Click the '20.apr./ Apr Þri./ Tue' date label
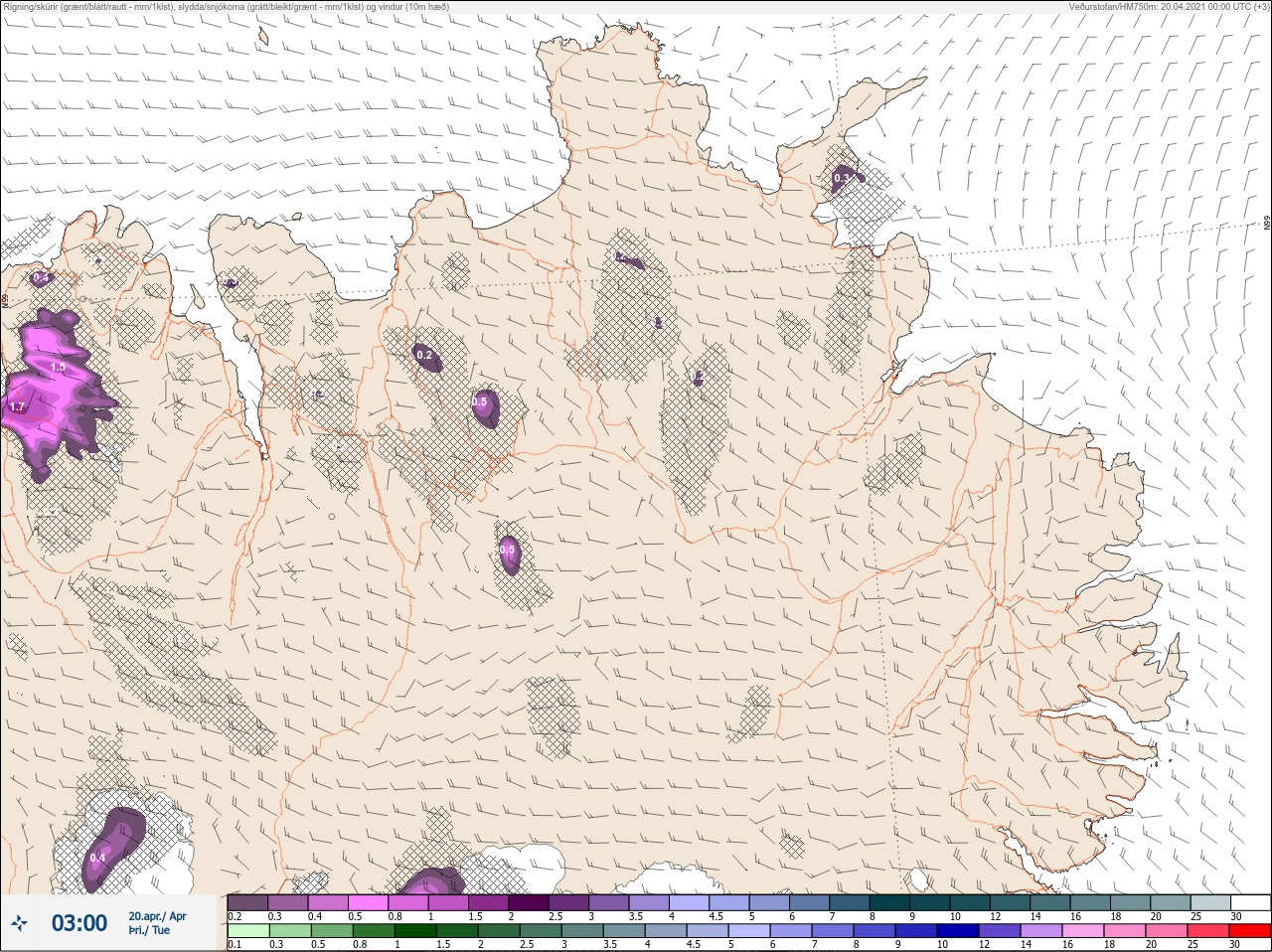Viewport: 1272px width, 952px height. pyautogui.click(x=157, y=923)
